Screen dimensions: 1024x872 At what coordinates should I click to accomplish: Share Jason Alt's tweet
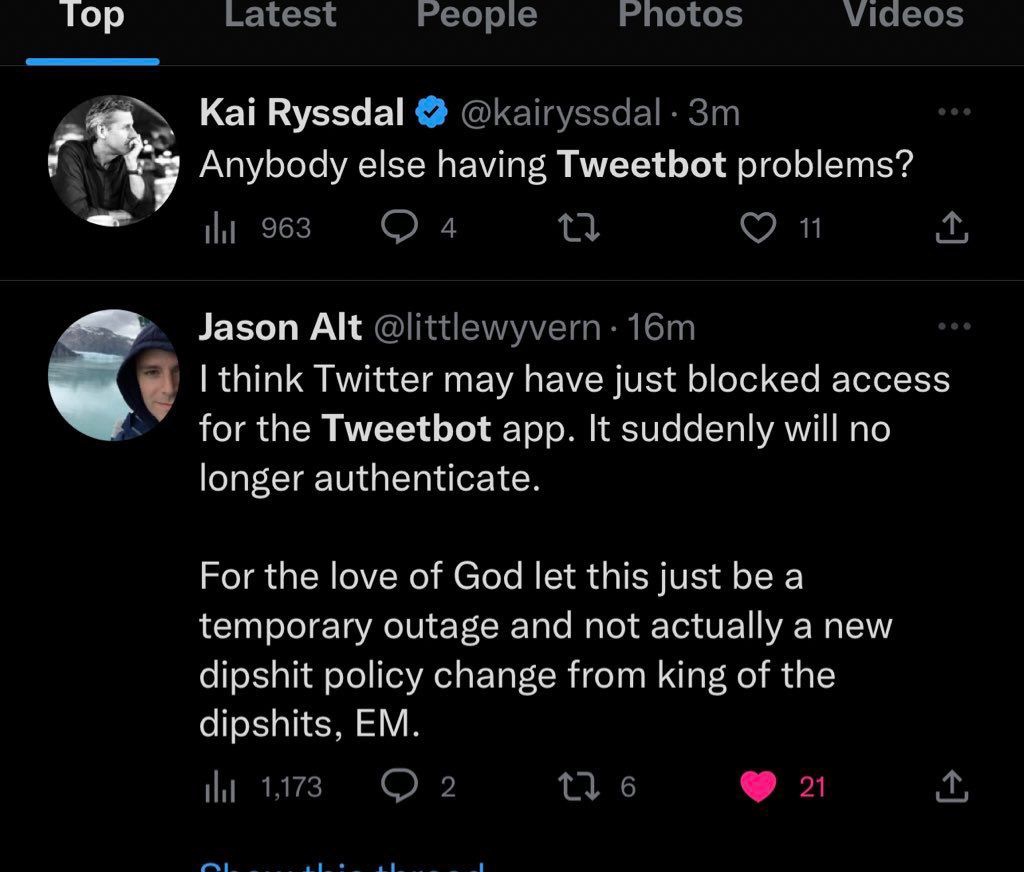[951, 787]
